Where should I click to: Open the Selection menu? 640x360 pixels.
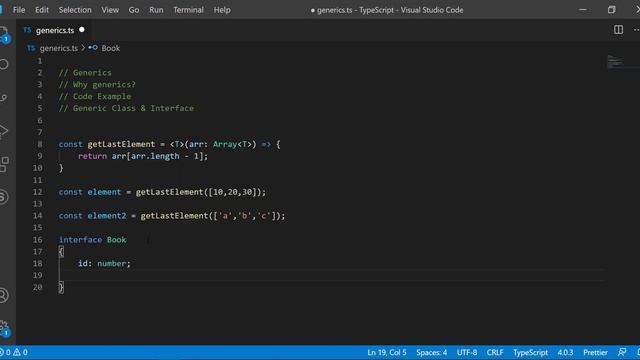pyautogui.click(x=75, y=10)
